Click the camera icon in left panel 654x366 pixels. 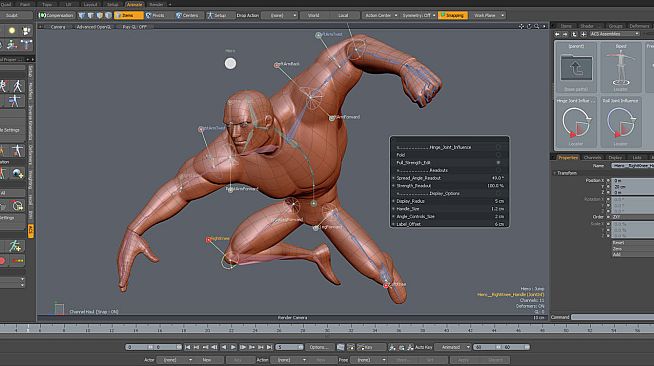[26, 30]
